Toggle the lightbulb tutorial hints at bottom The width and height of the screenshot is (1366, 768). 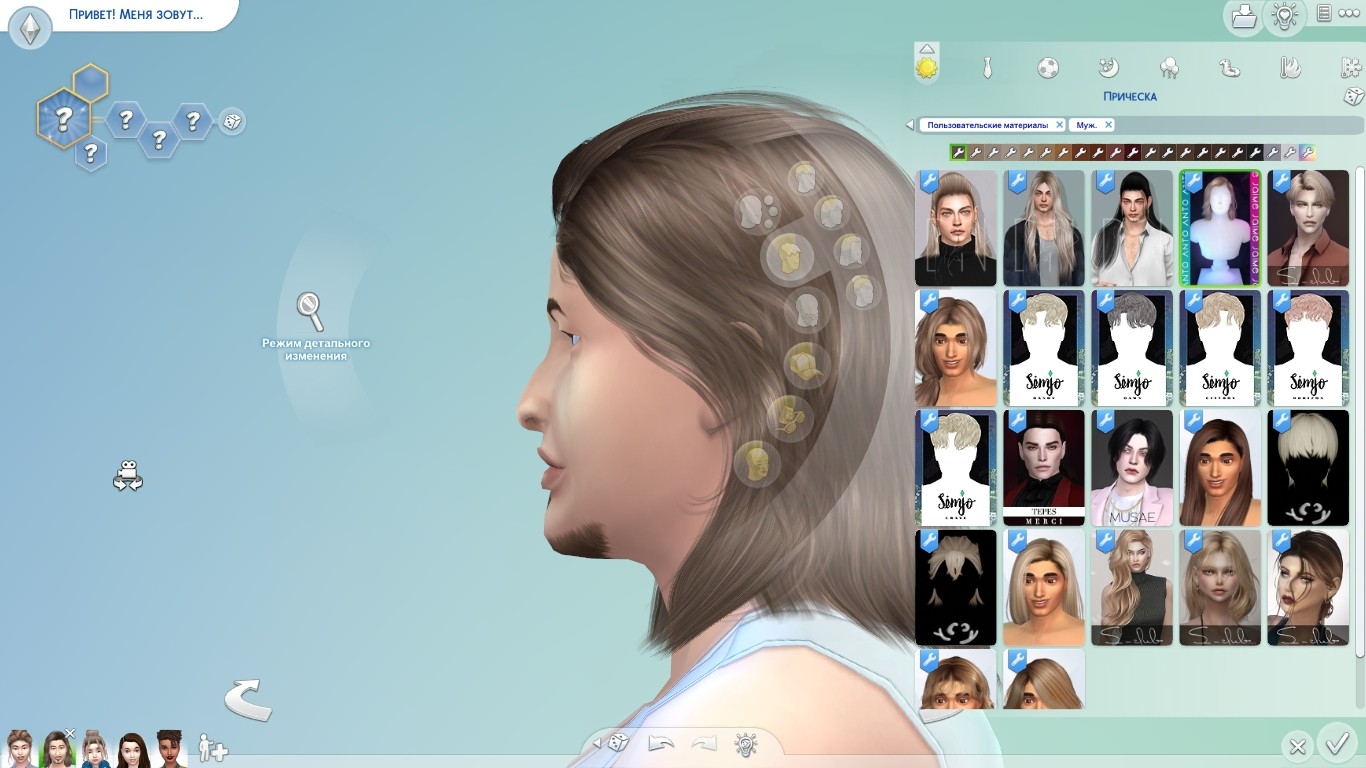click(745, 744)
